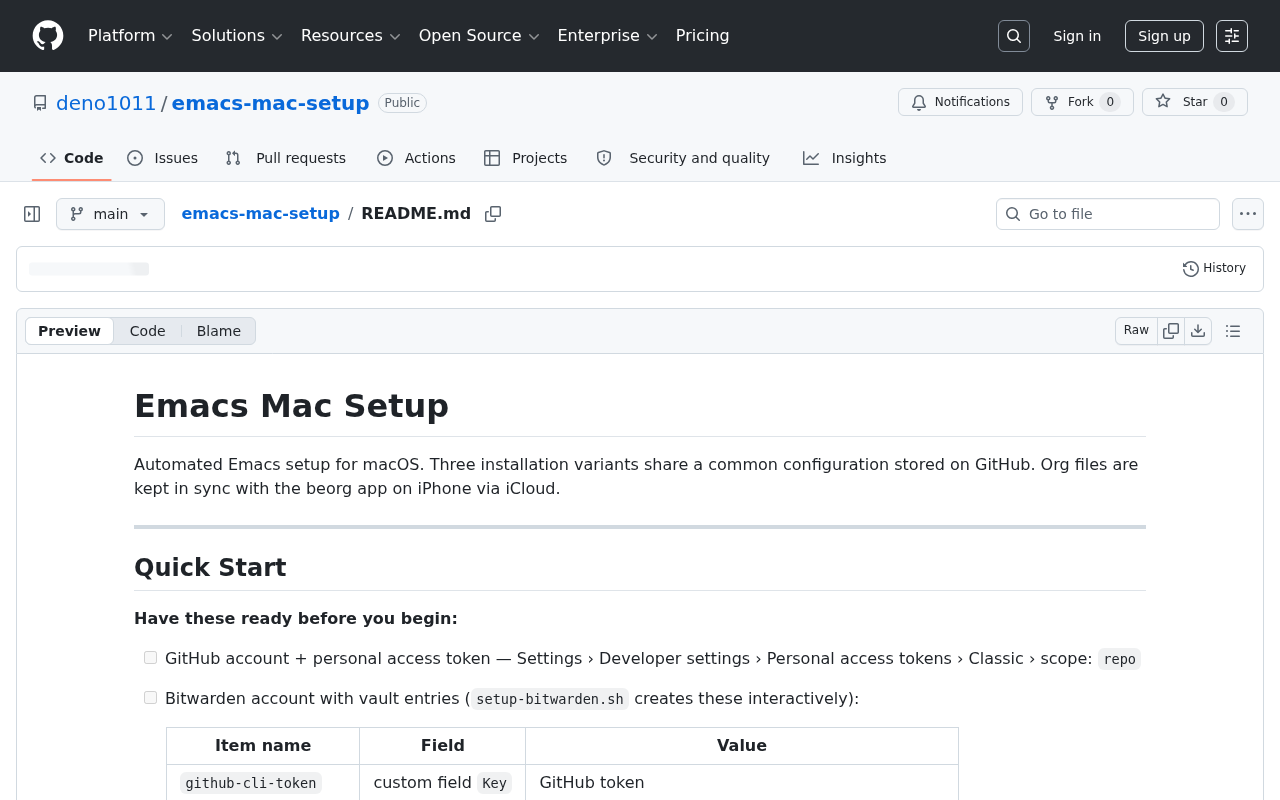Expand the file tree side panel
Screen dimensions: 1280x800
(x=32, y=214)
